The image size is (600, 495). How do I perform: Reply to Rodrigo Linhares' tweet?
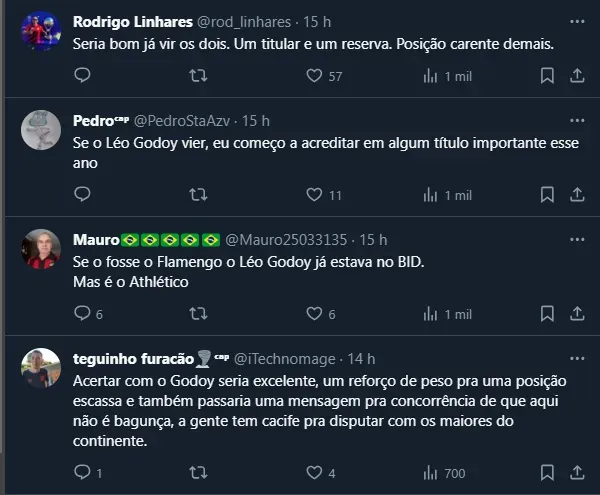pos(83,75)
